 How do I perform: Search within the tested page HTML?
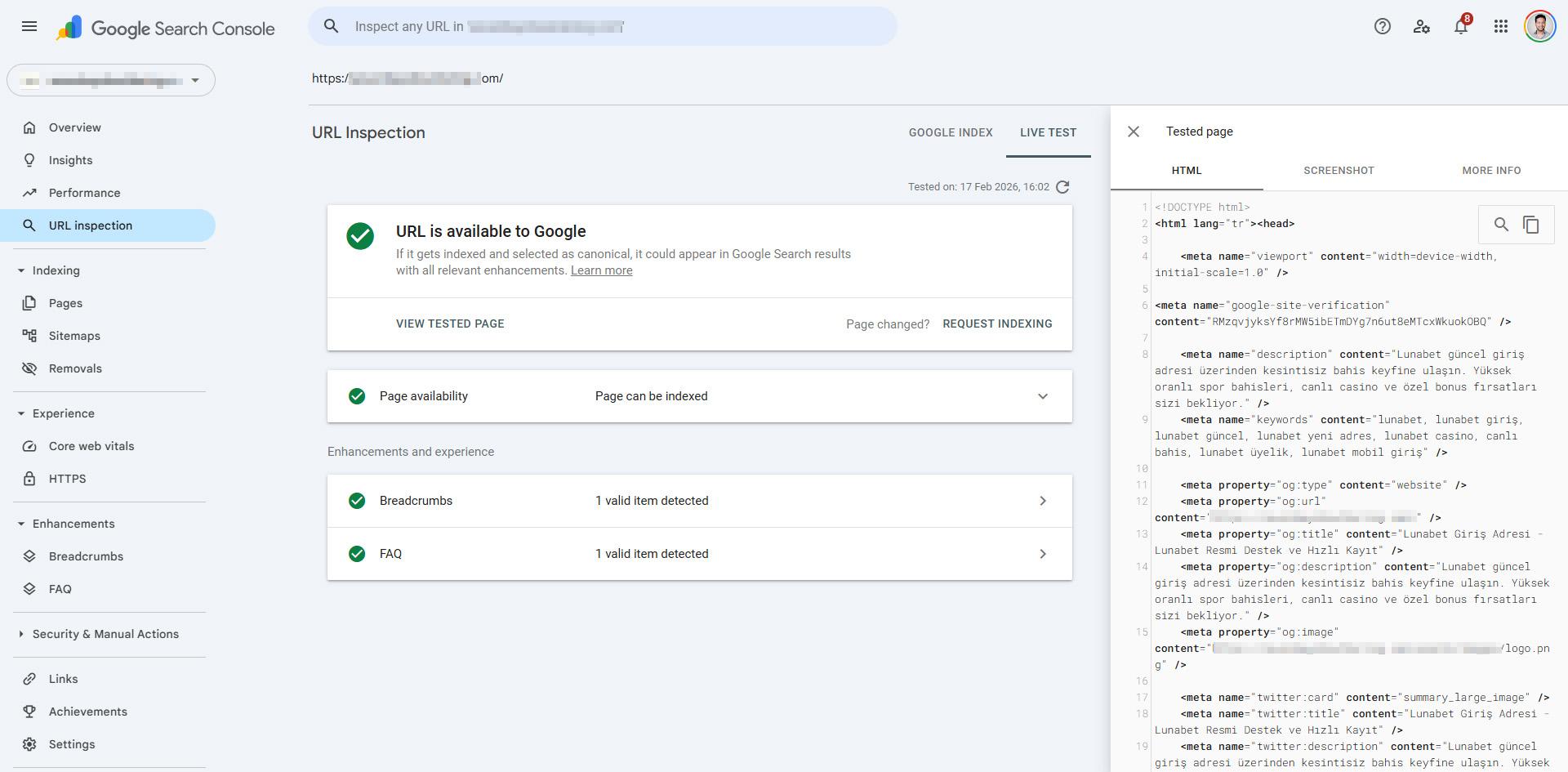coord(1501,225)
